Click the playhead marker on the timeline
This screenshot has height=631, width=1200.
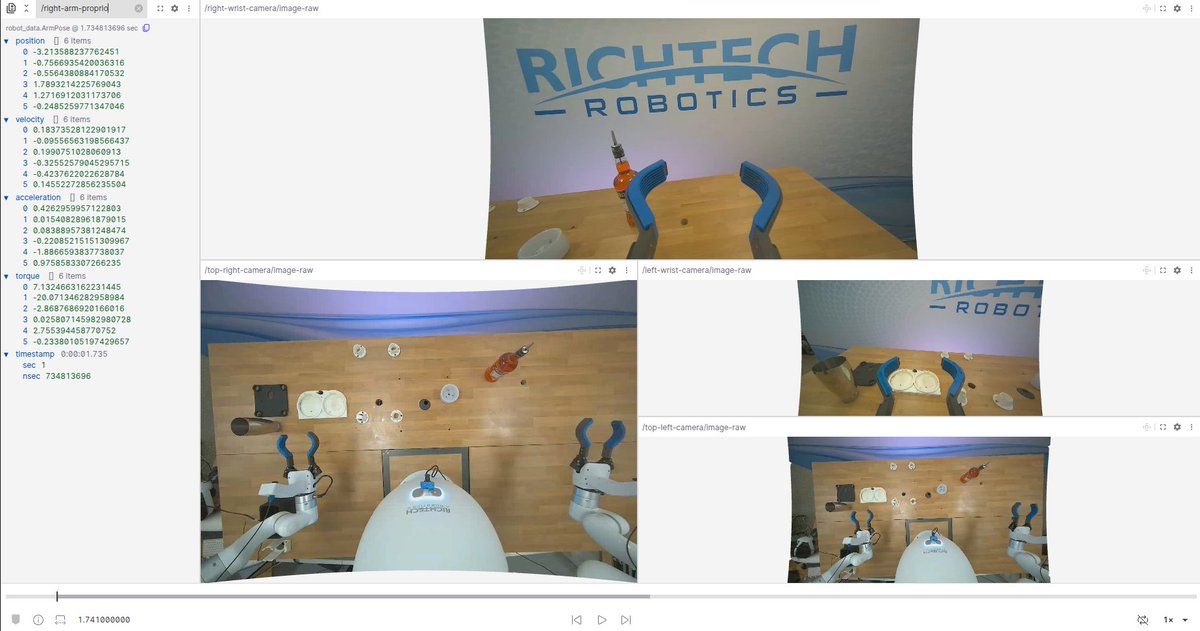[x=57, y=596]
